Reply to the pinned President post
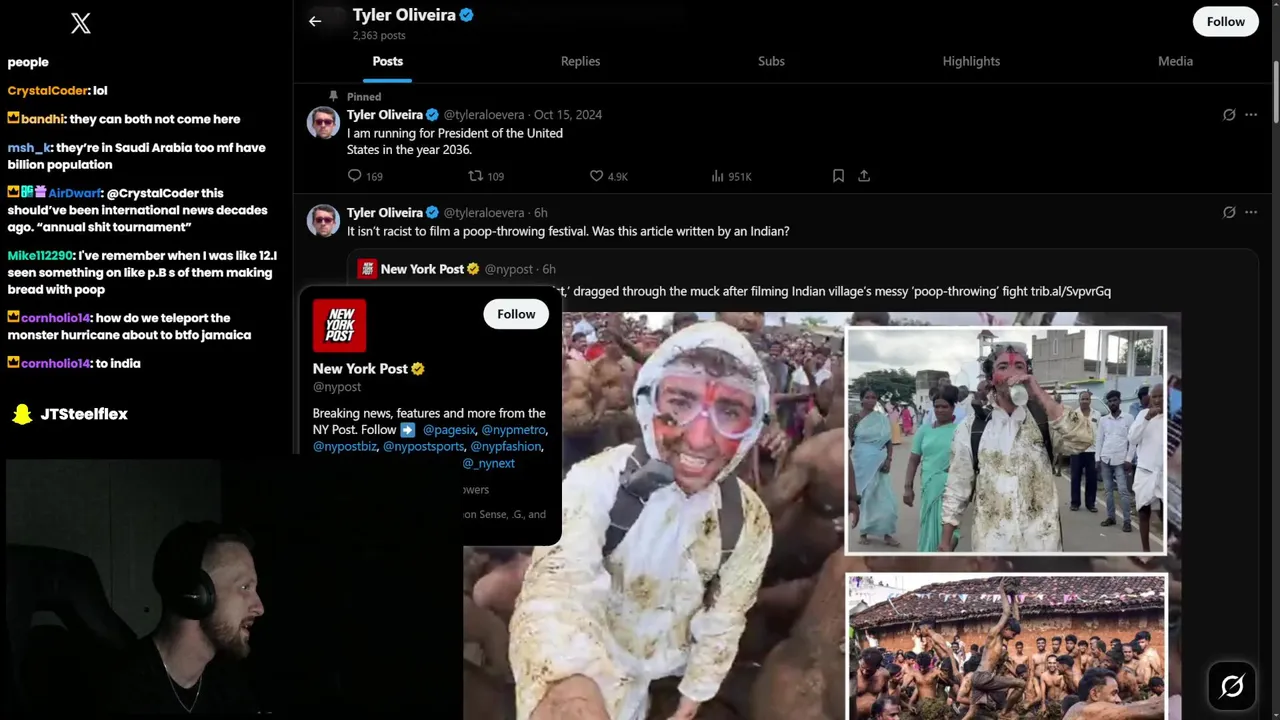 coord(365,176)
